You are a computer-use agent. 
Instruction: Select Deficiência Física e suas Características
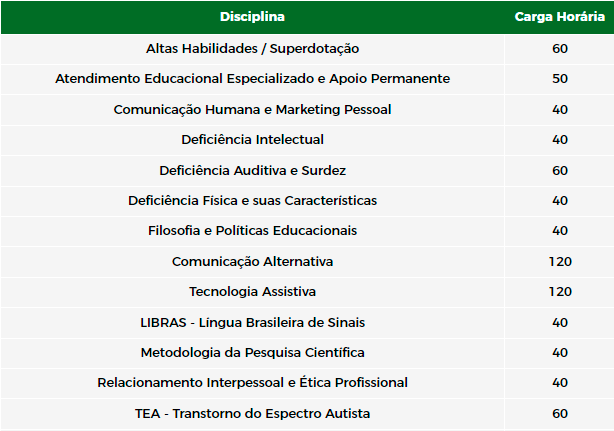coord(253,201)
